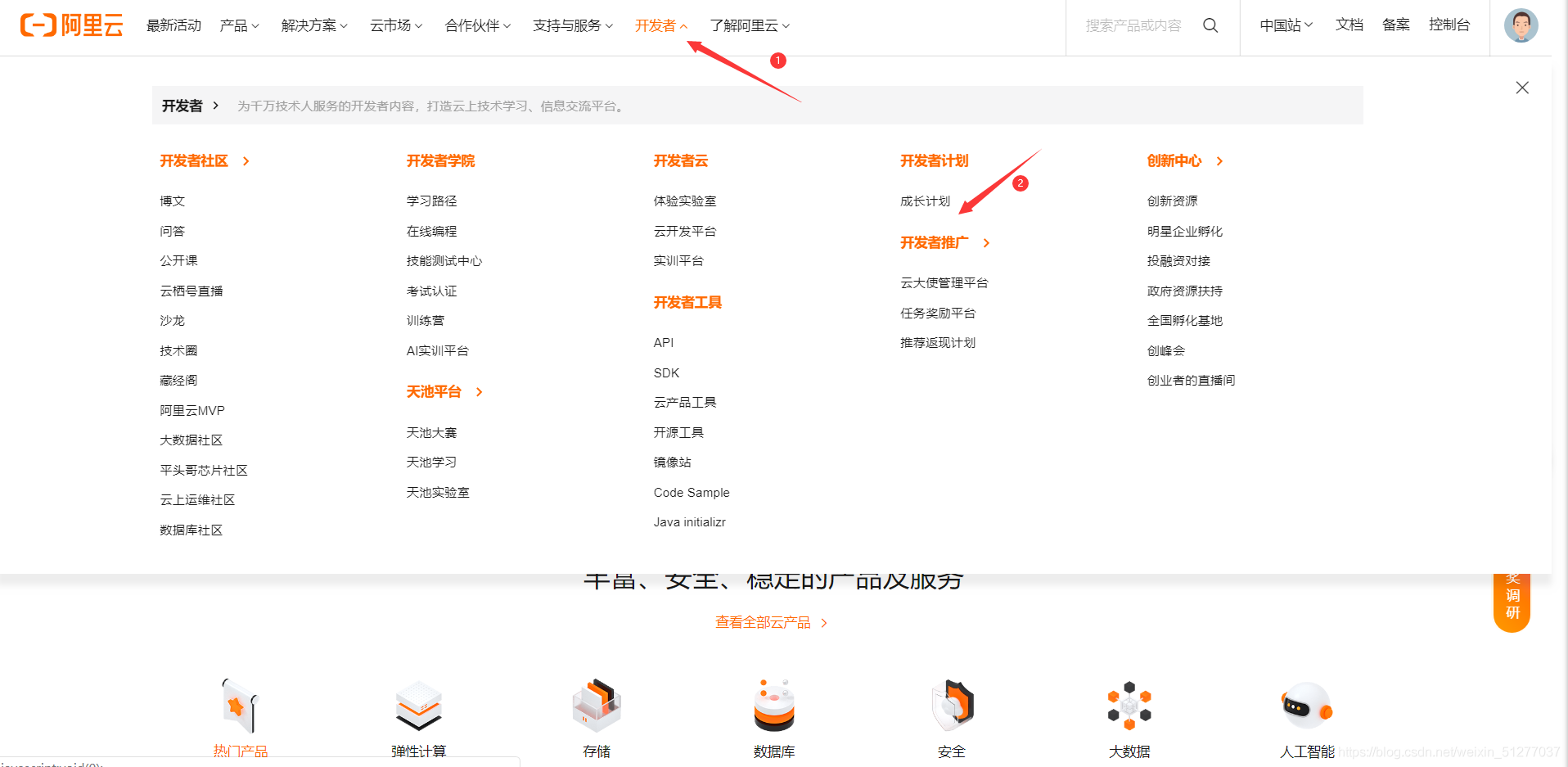The image size is (1568, 767).
Task: Click the 人工智能 robot icon
Action: click(1307, 706)
